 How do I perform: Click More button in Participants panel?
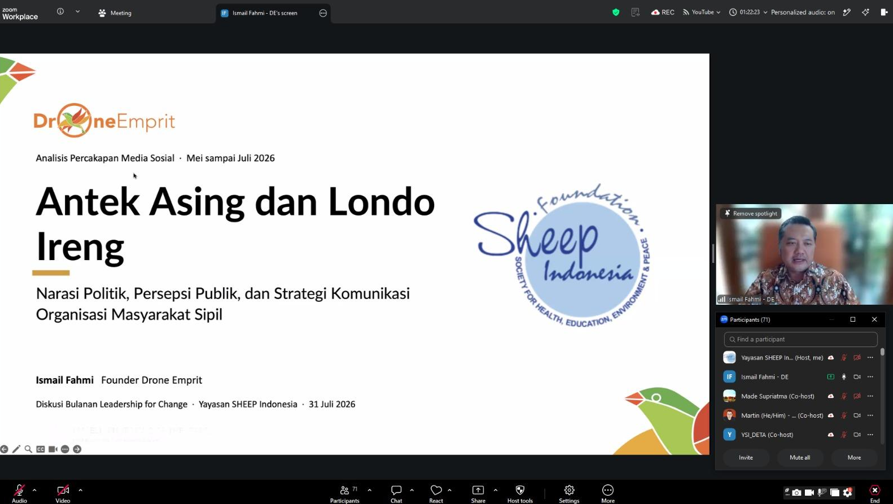click(x=854, y=457)
